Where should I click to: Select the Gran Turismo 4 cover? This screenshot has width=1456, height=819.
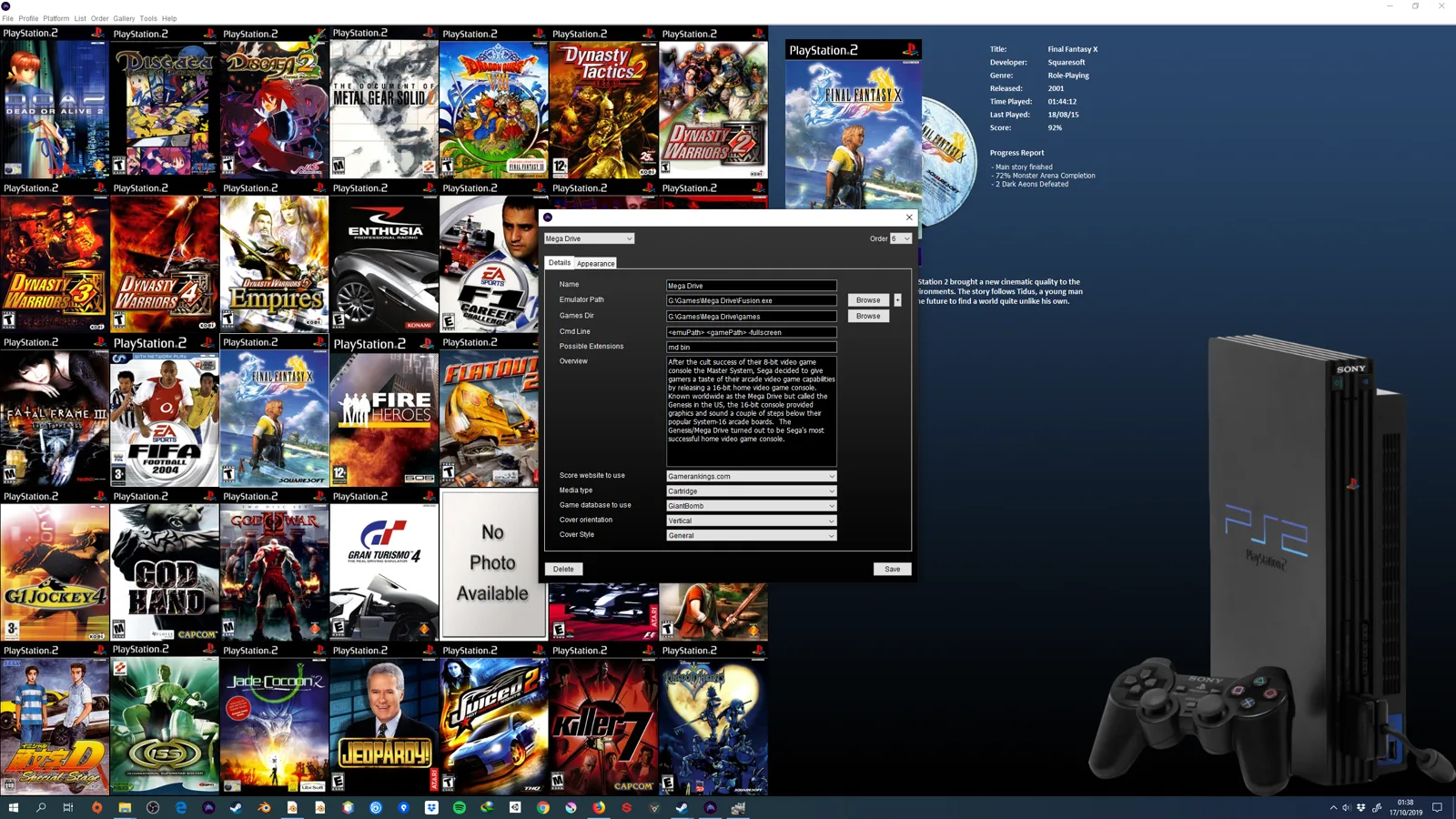[384, 565]
